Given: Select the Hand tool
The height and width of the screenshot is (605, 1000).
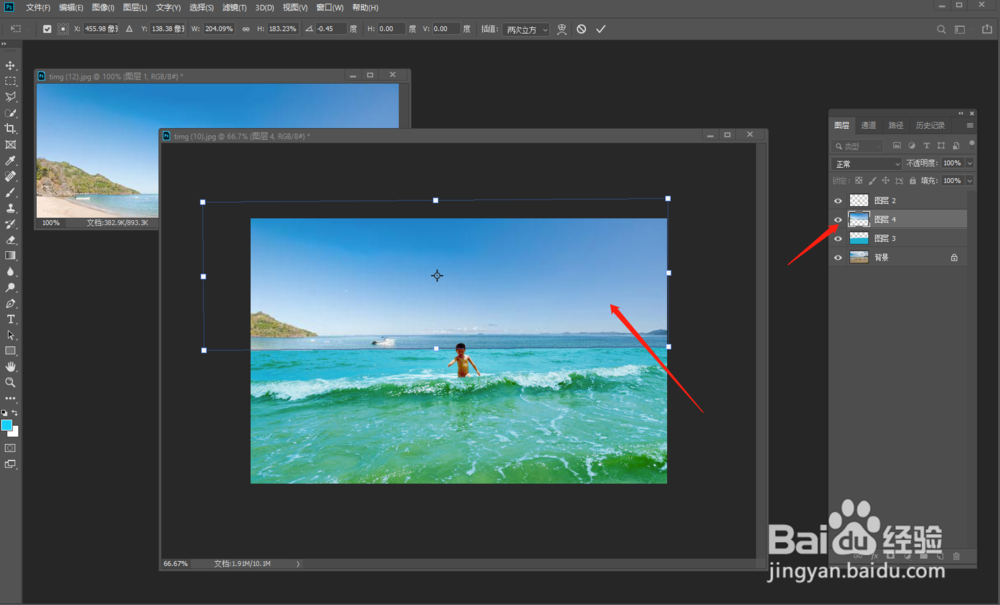Looking at the screenshot, I should point(10,367).
